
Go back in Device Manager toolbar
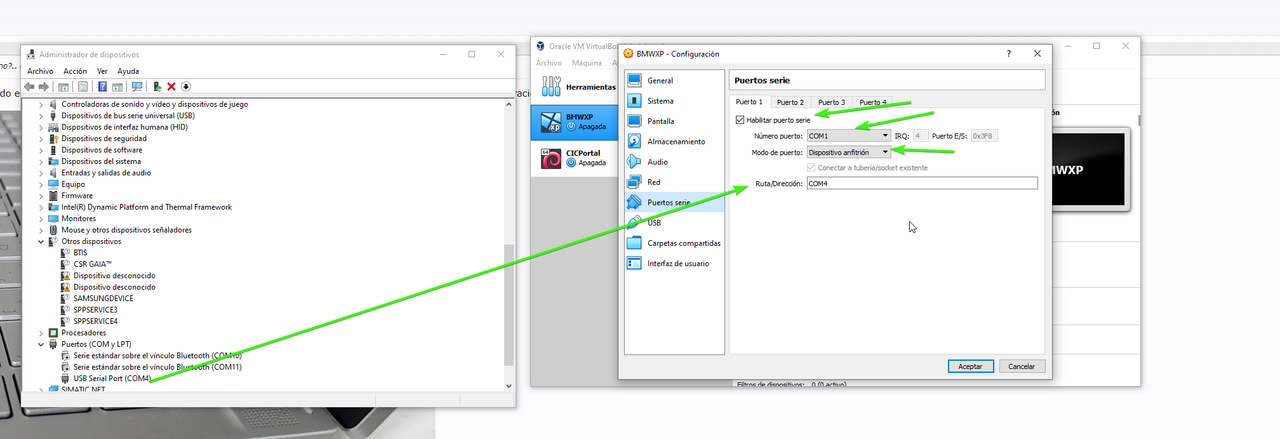coord(31,87)
